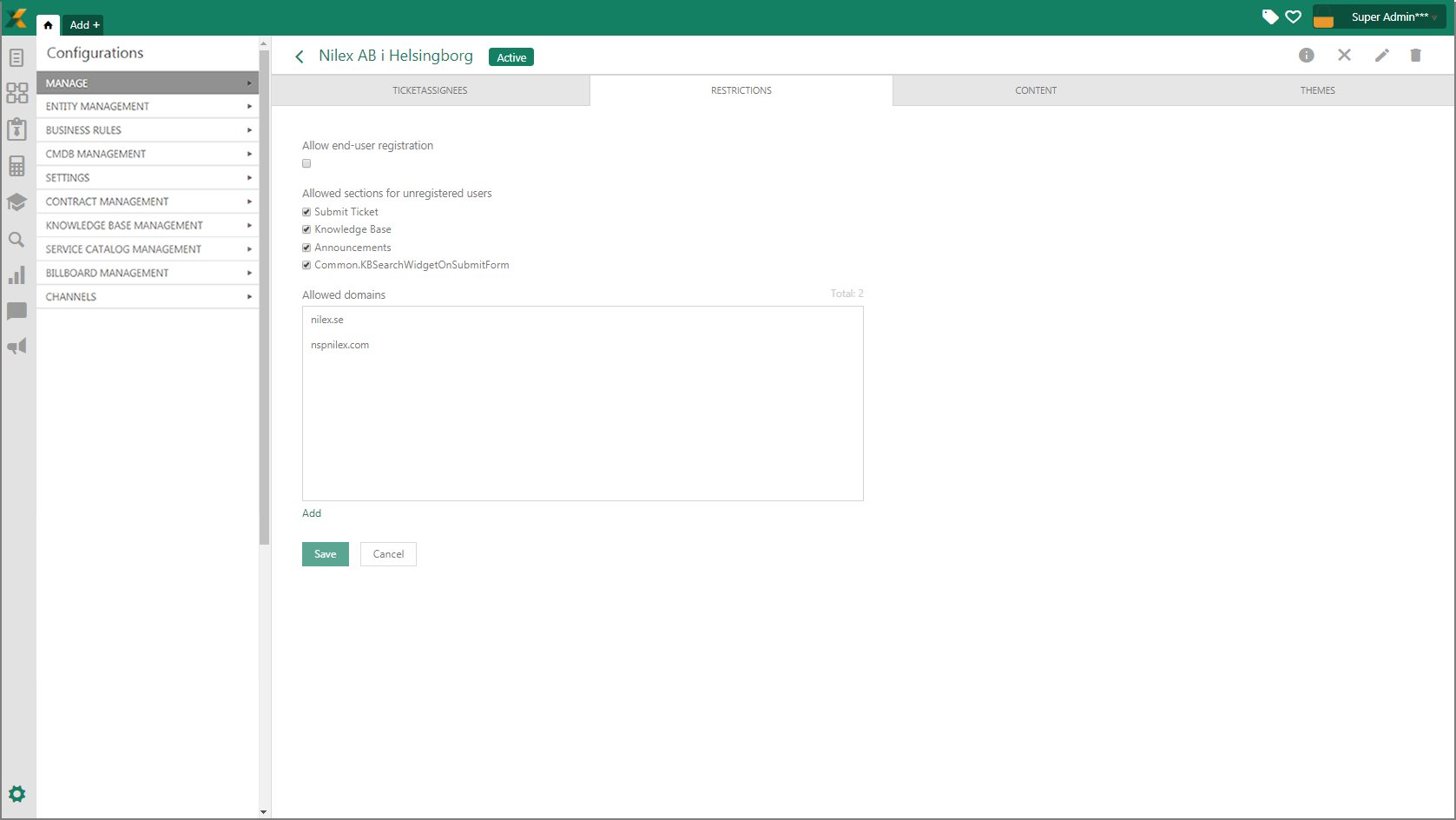This screenshot has height=820, width=1456.
Task: Click the Active status badge
Action: (x=511, y=57)
